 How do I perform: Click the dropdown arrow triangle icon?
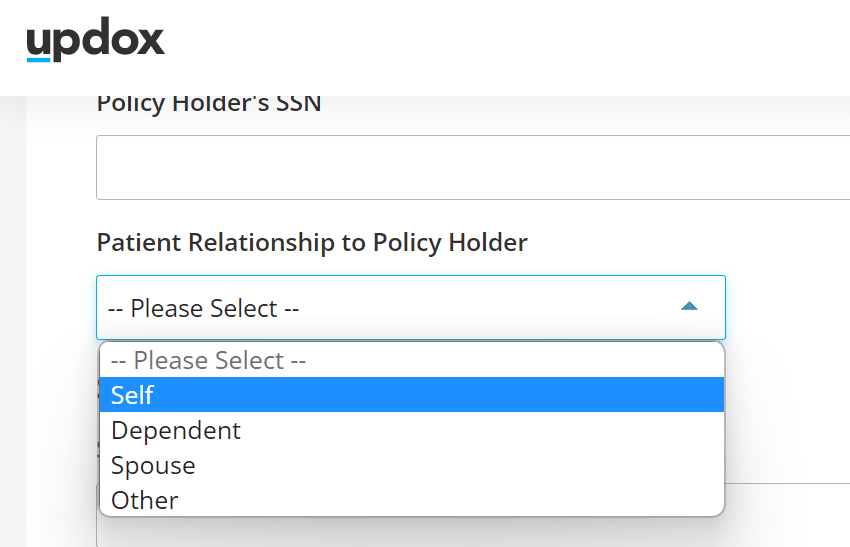[x=689, y=306]
